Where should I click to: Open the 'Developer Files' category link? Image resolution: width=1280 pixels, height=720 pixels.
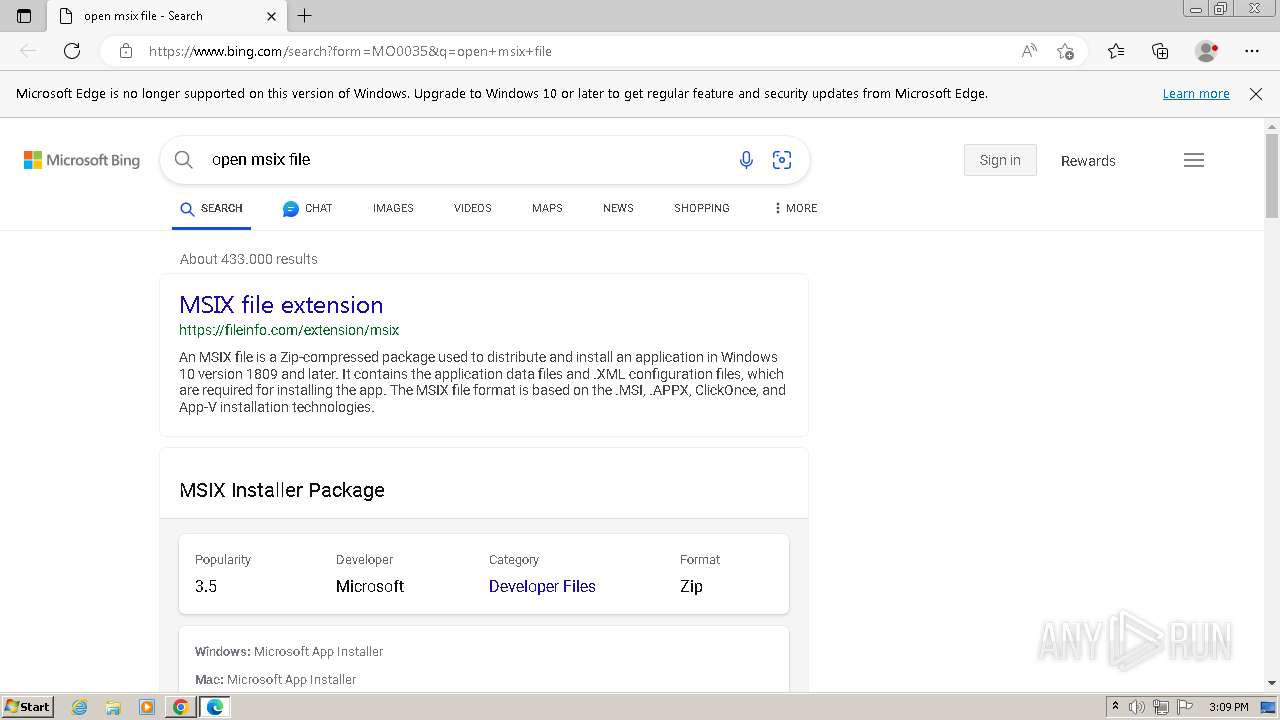point(542,586)
